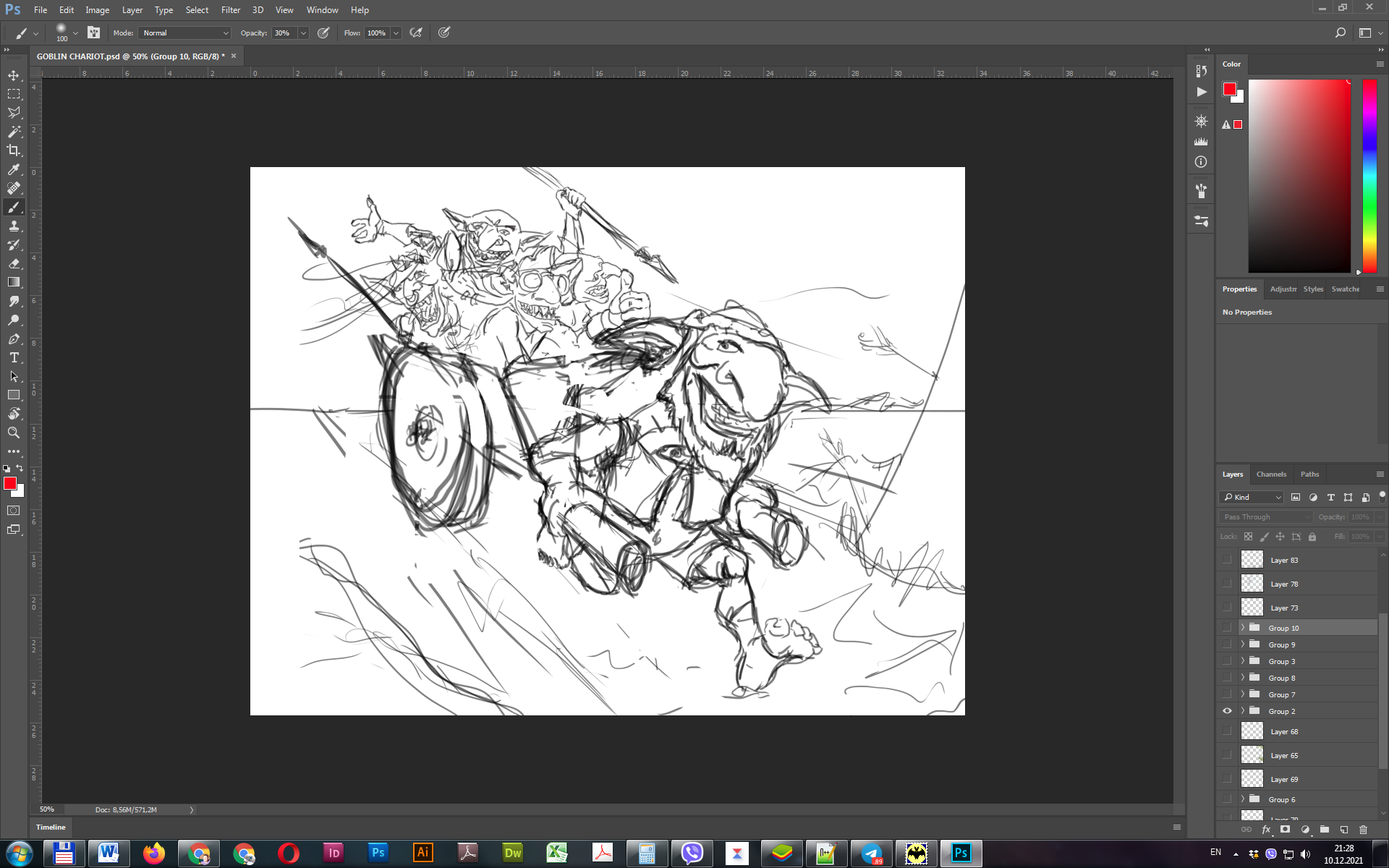Expand the Group 8 folder
This screenshot has height=868, width=1389.
click(x=1242, y=678)
